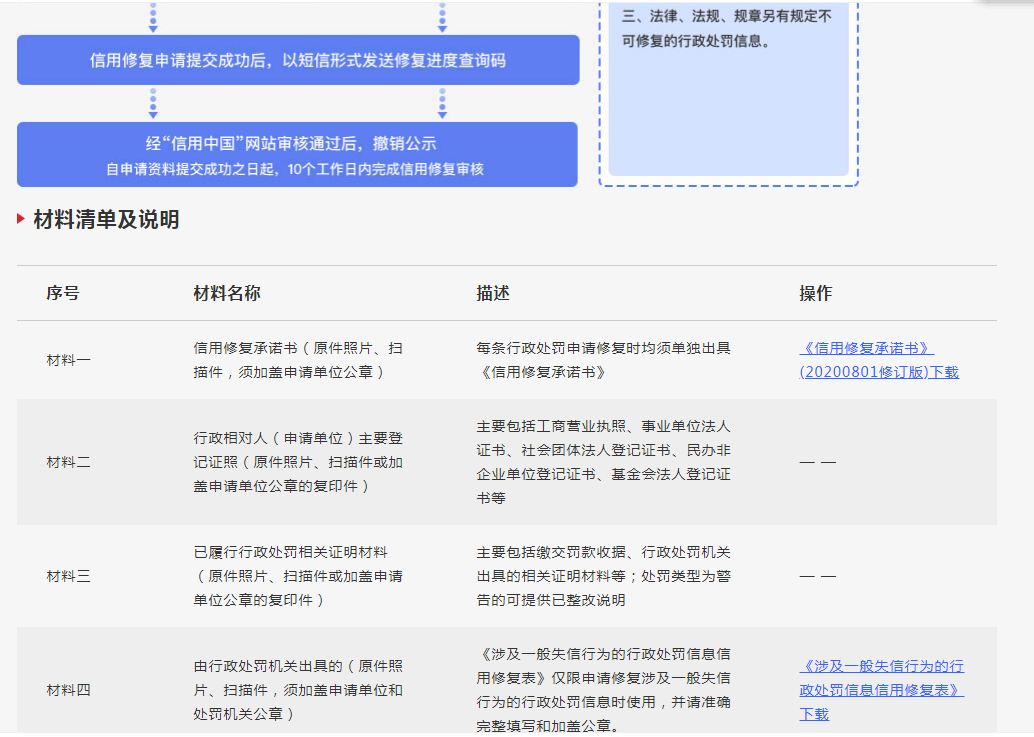Click the text 三、法律、法规、规章另有规定不可修复
1034x737 pixels.
pos(727,28)
